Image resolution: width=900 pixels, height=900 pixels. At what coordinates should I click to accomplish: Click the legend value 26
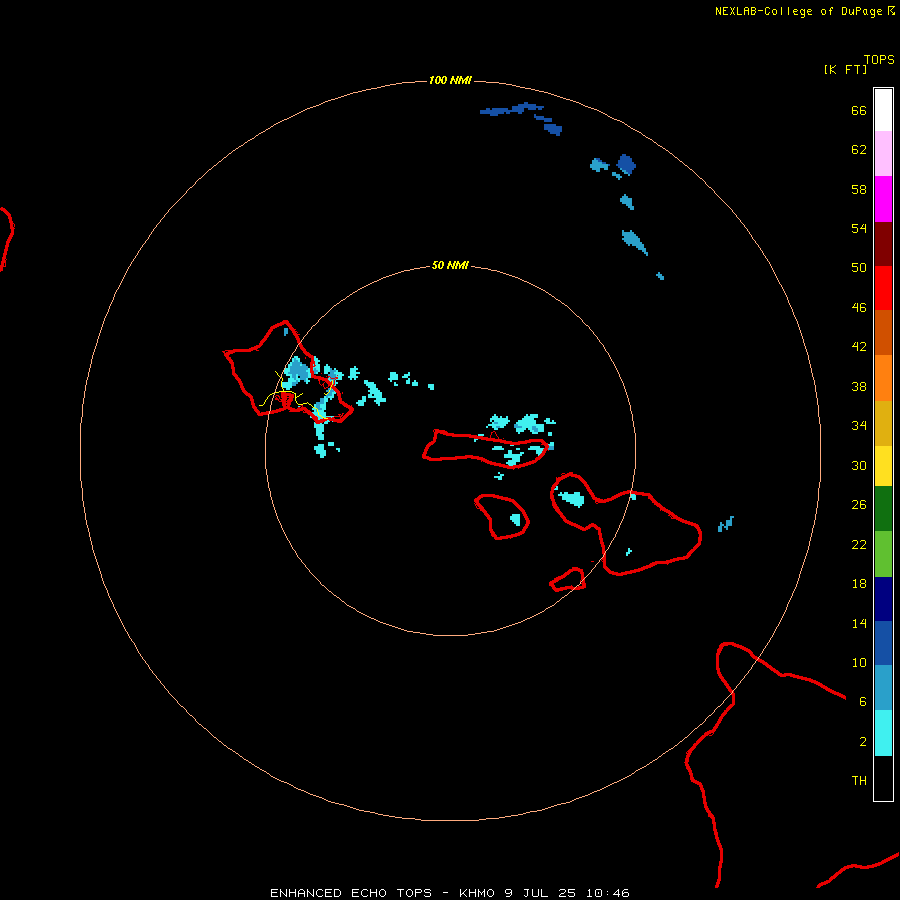[859, 505]
